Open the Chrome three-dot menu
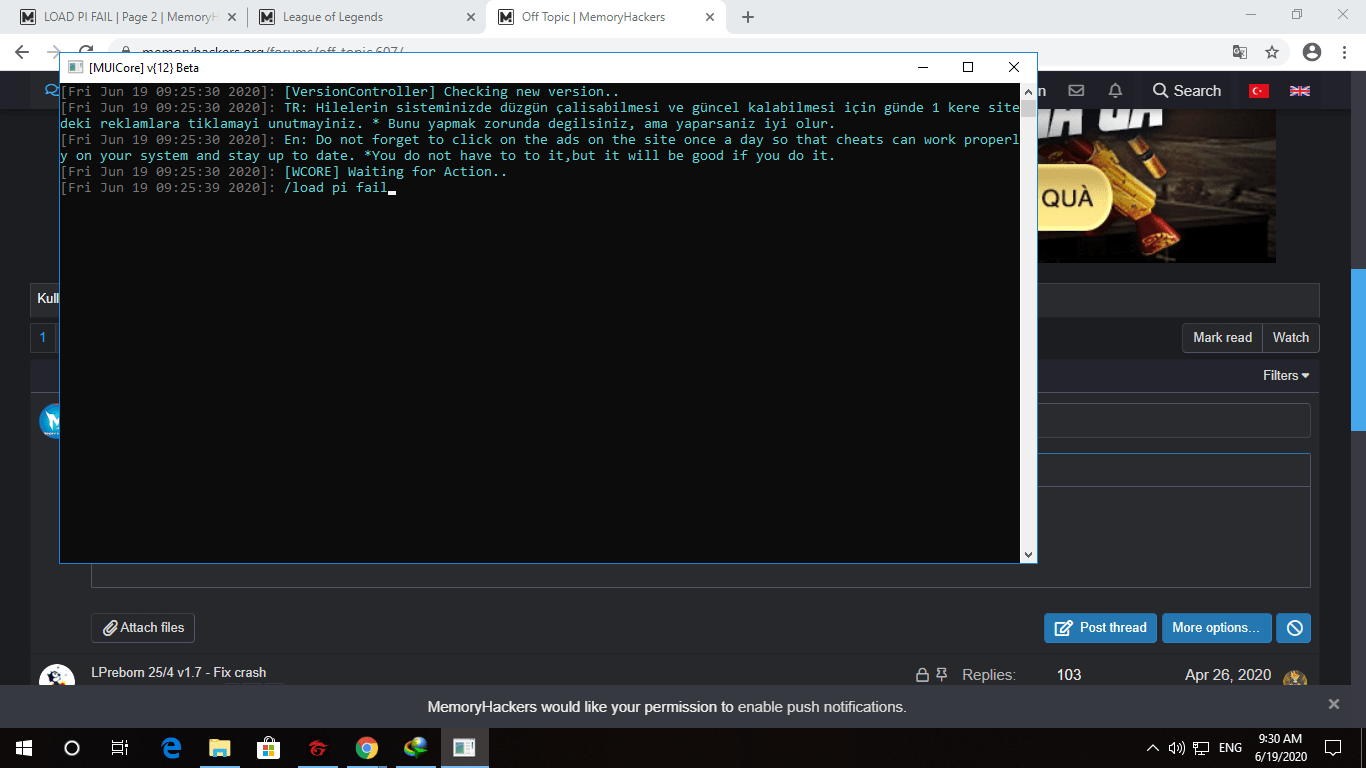This screenshot has height=768, width=1366. pyautogui.click(x=1345, y=52)
